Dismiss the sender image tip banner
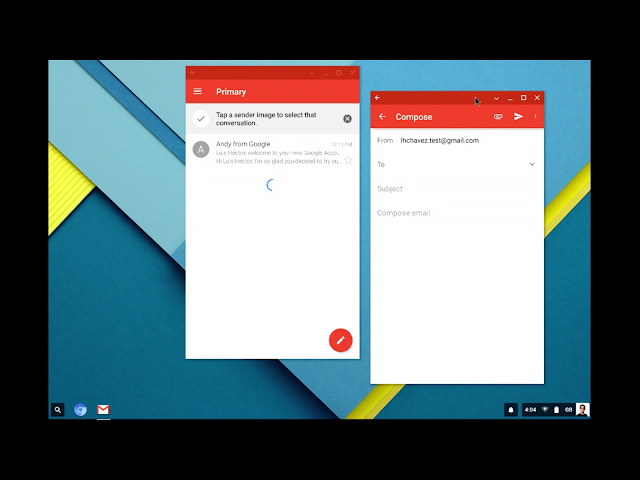 pos(347,119)
